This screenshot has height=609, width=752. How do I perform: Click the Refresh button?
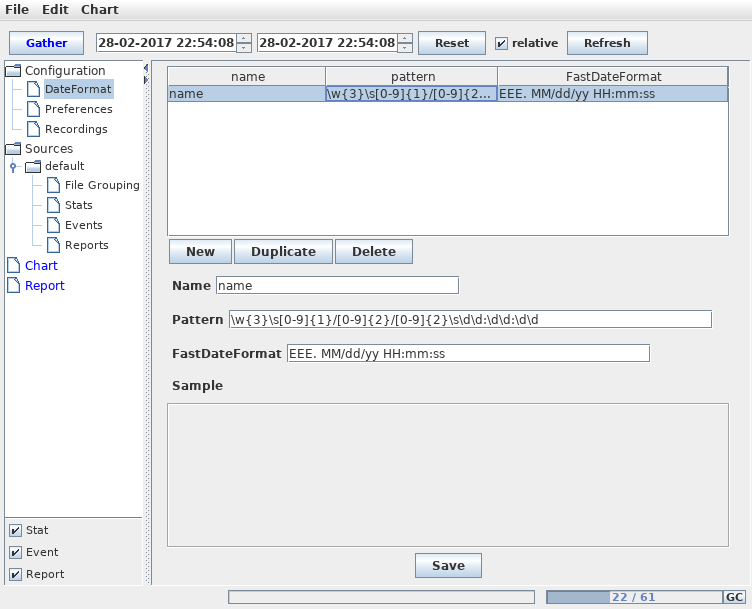[x=607, y=43]
